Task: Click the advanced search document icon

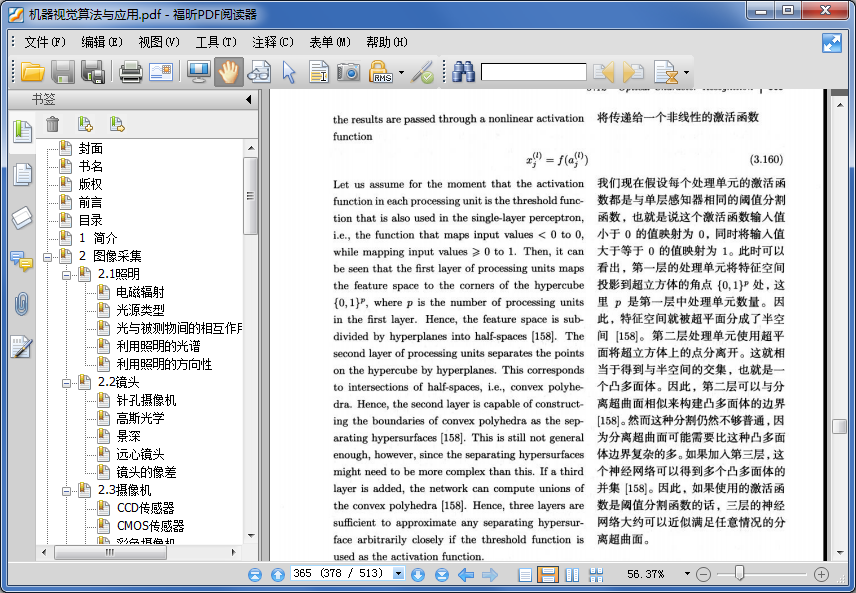Action: coord(665,72)
